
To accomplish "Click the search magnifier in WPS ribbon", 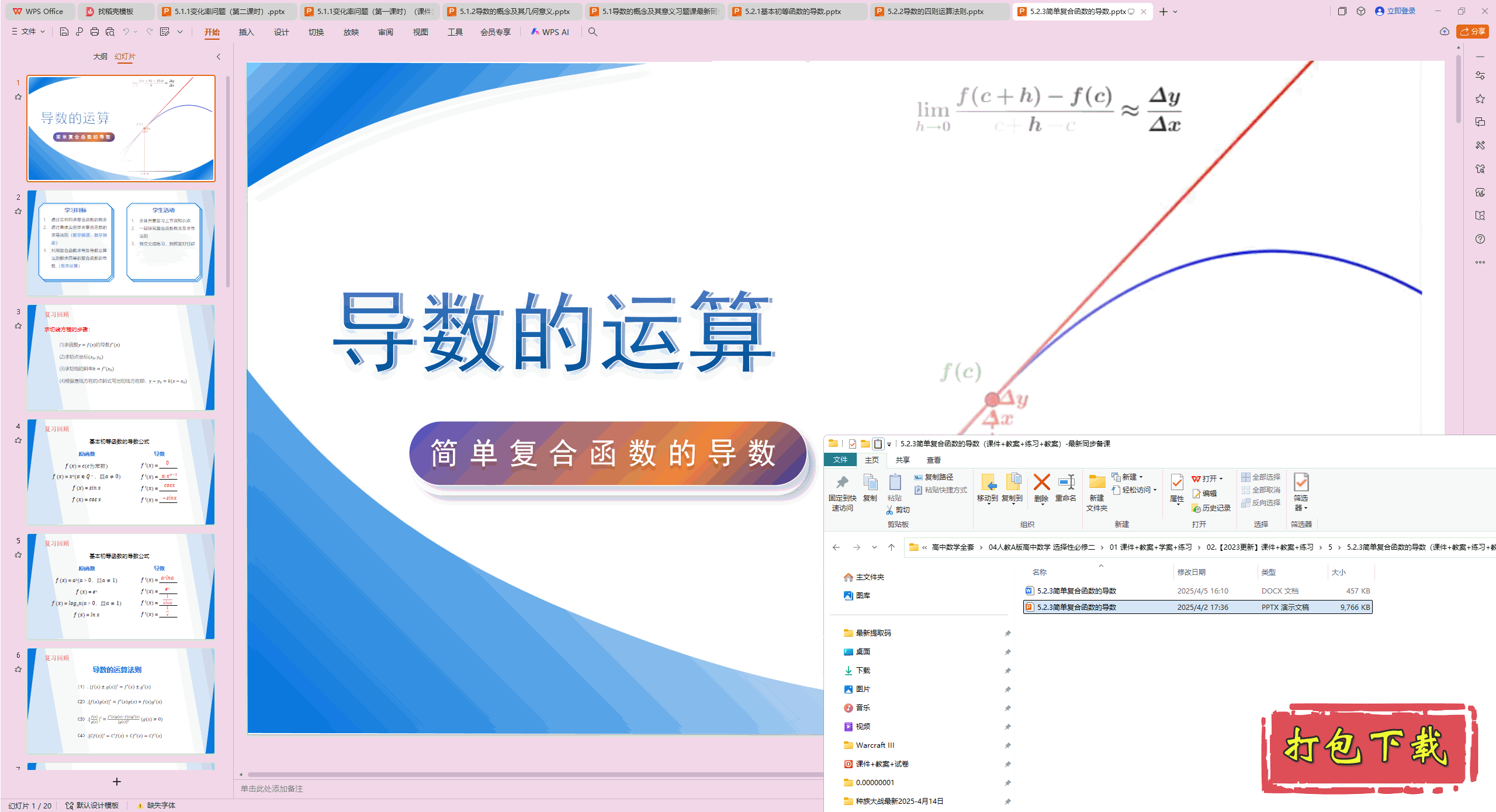I will coord(593,32).
